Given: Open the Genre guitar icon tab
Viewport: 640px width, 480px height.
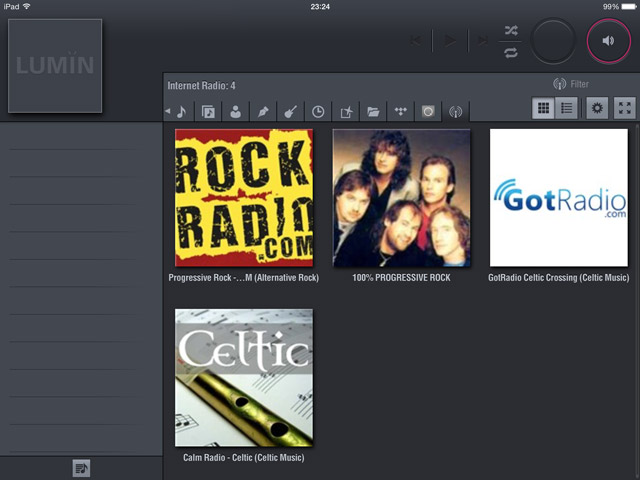Looking at the screenshot, I should 290,111.
